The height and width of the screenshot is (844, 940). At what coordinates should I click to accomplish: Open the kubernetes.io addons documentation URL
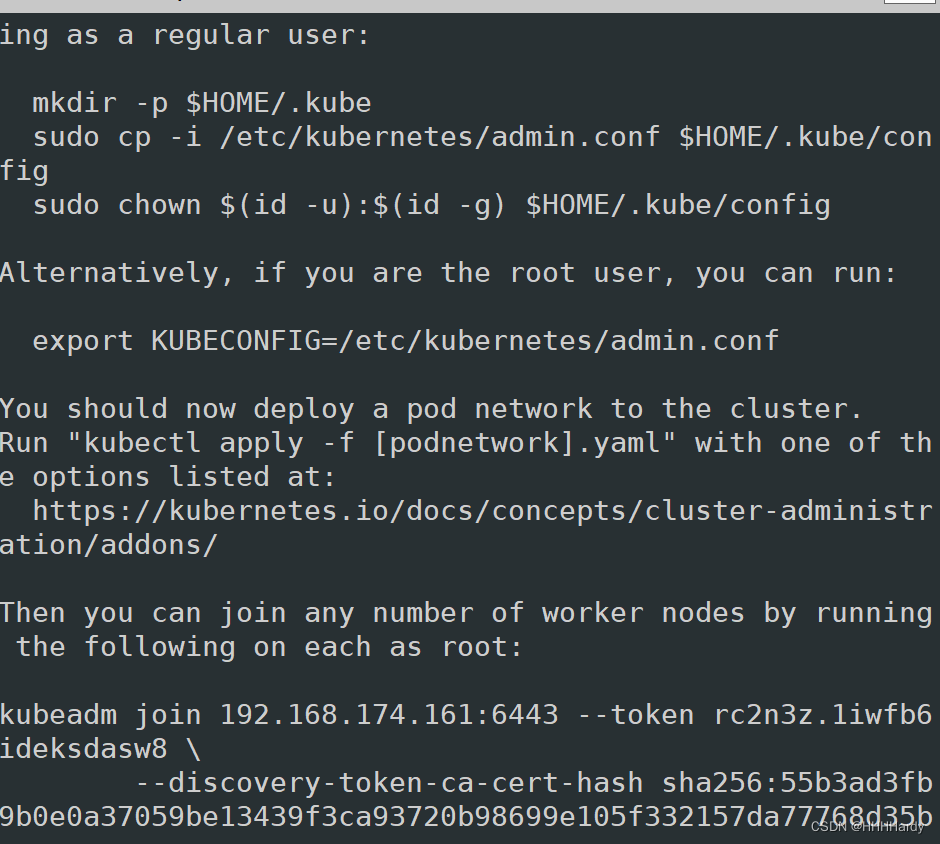[x=482, y=511]
